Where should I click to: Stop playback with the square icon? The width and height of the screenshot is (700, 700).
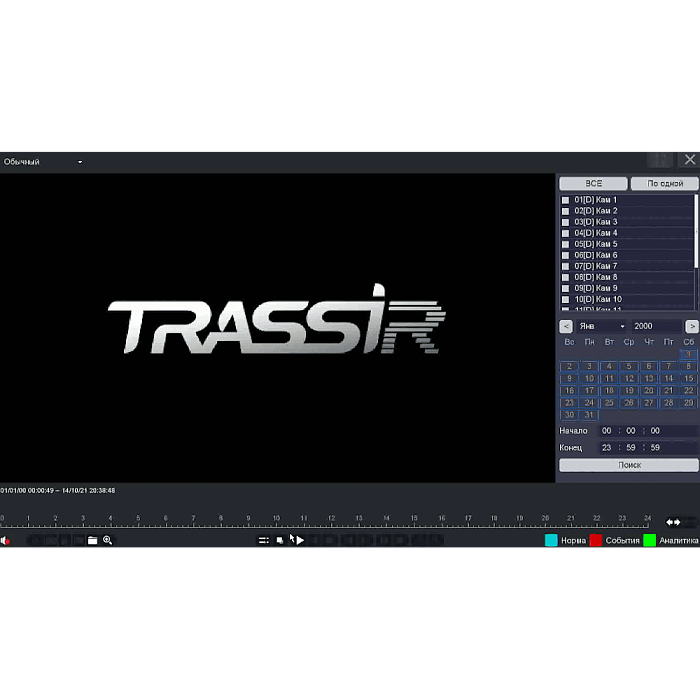pos(280,541)
